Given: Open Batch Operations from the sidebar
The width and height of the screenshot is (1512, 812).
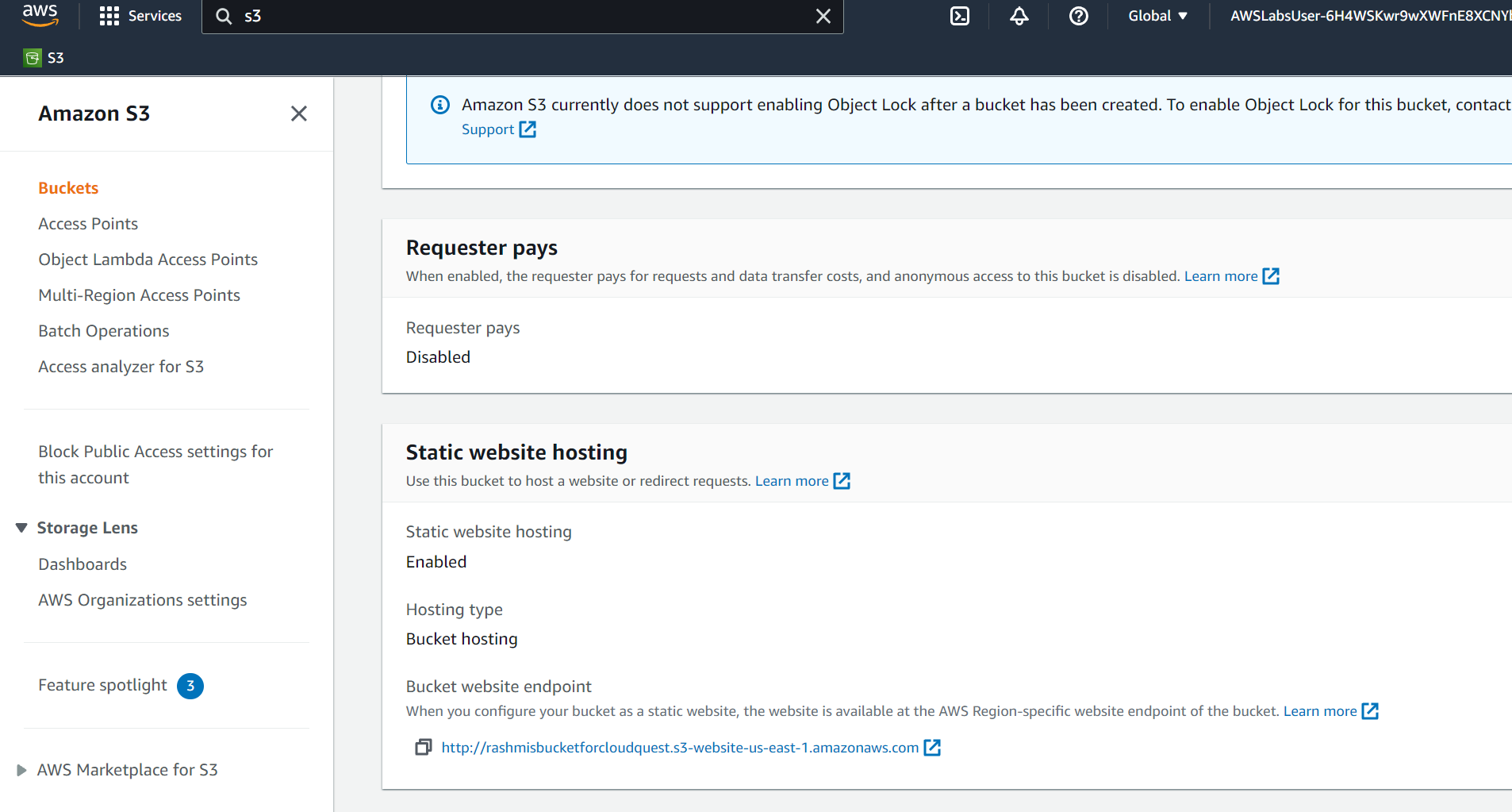Looking at the screenshot, I should point(103,330).
